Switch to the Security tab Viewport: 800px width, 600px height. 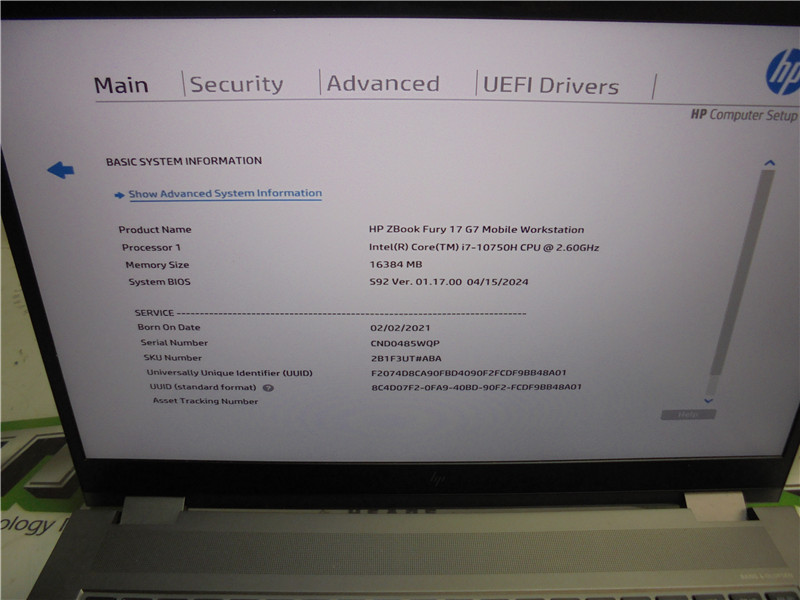(236, 84)
